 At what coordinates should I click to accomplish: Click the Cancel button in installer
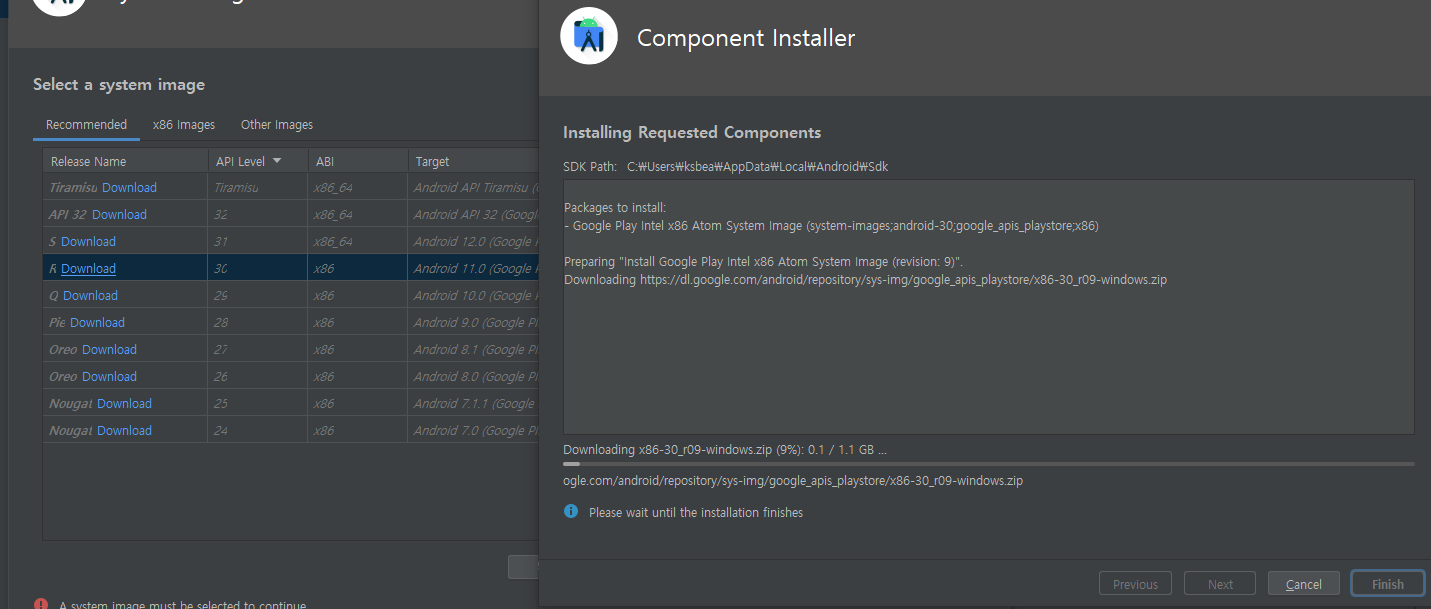(x=1303, y=584)
